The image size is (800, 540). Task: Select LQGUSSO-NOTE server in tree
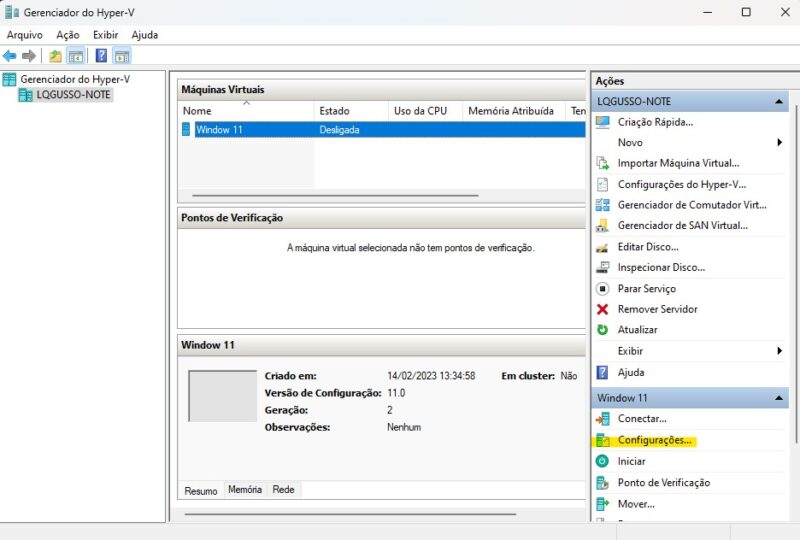tap(72, 95)
